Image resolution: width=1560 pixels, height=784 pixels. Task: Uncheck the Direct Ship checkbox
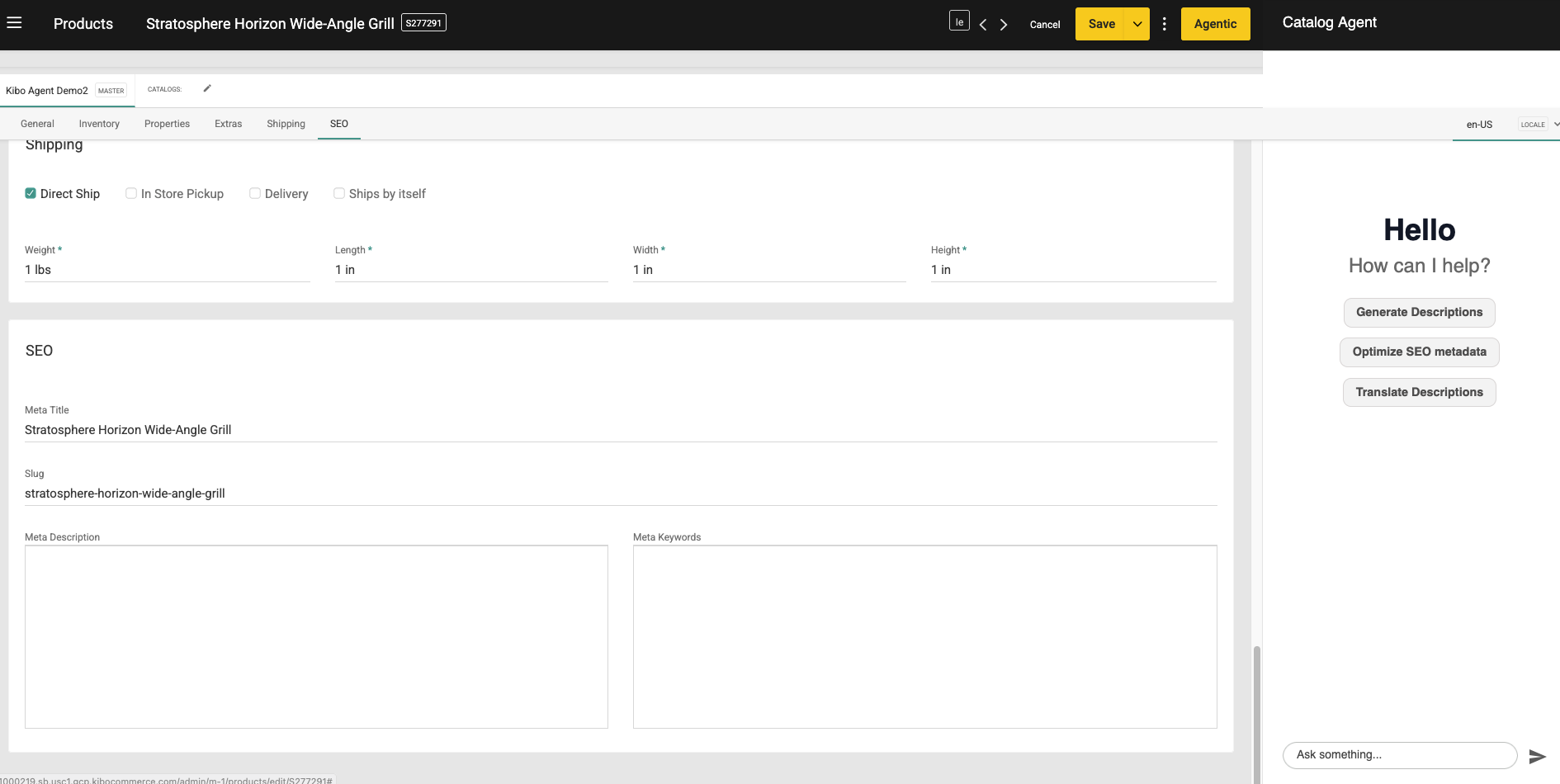click(30, 192)
